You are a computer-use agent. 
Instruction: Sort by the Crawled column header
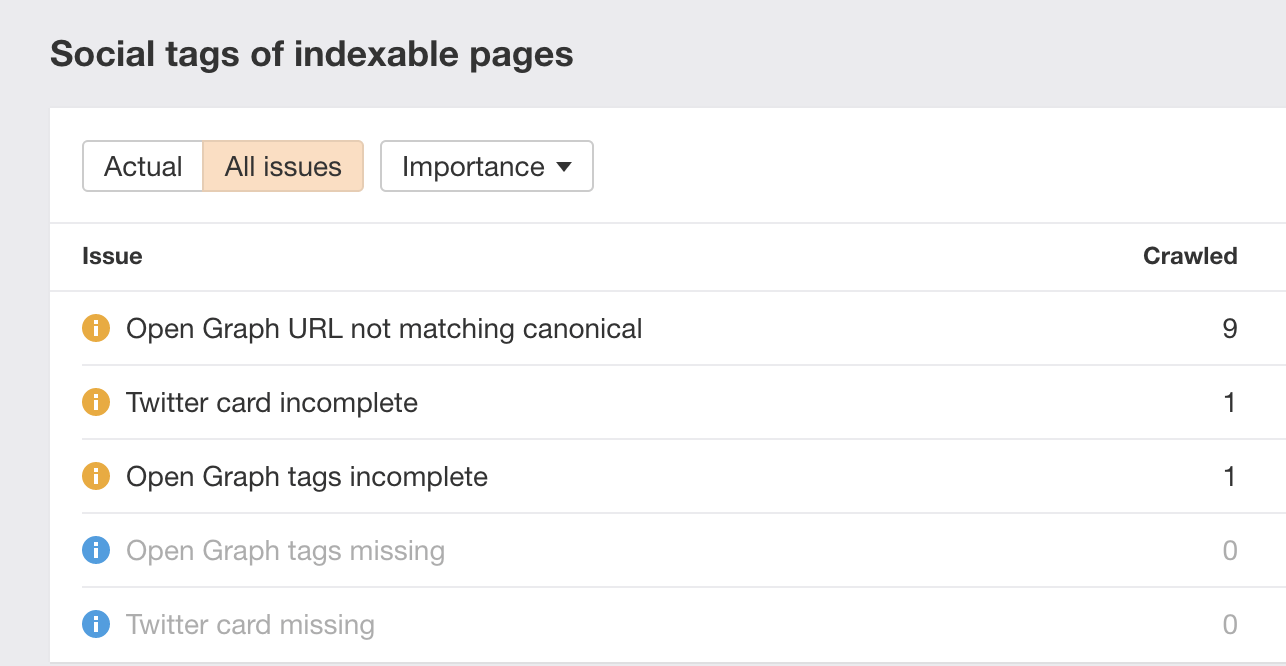(x=1190, y=256)
